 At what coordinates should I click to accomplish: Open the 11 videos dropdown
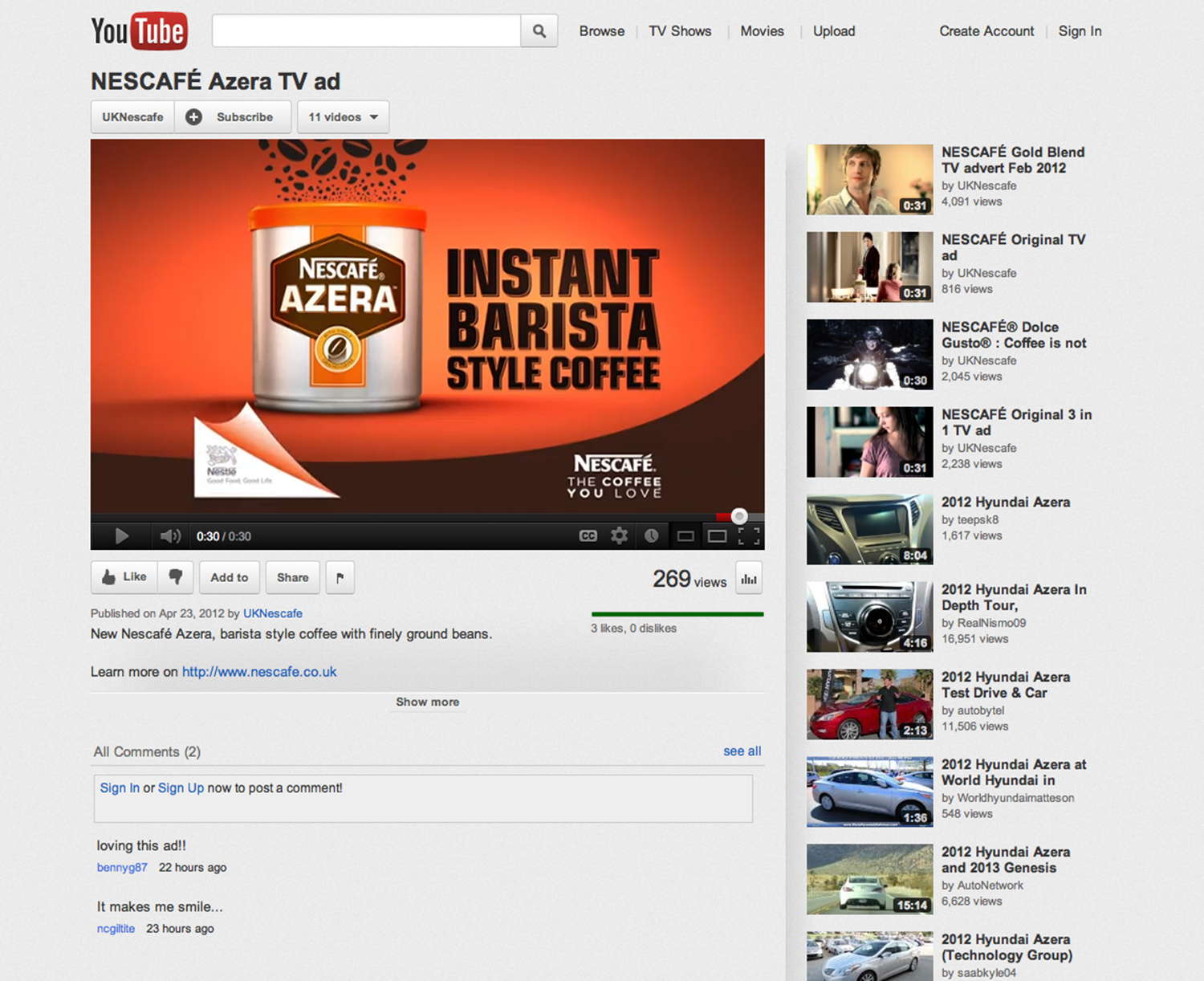pos(344,117)
